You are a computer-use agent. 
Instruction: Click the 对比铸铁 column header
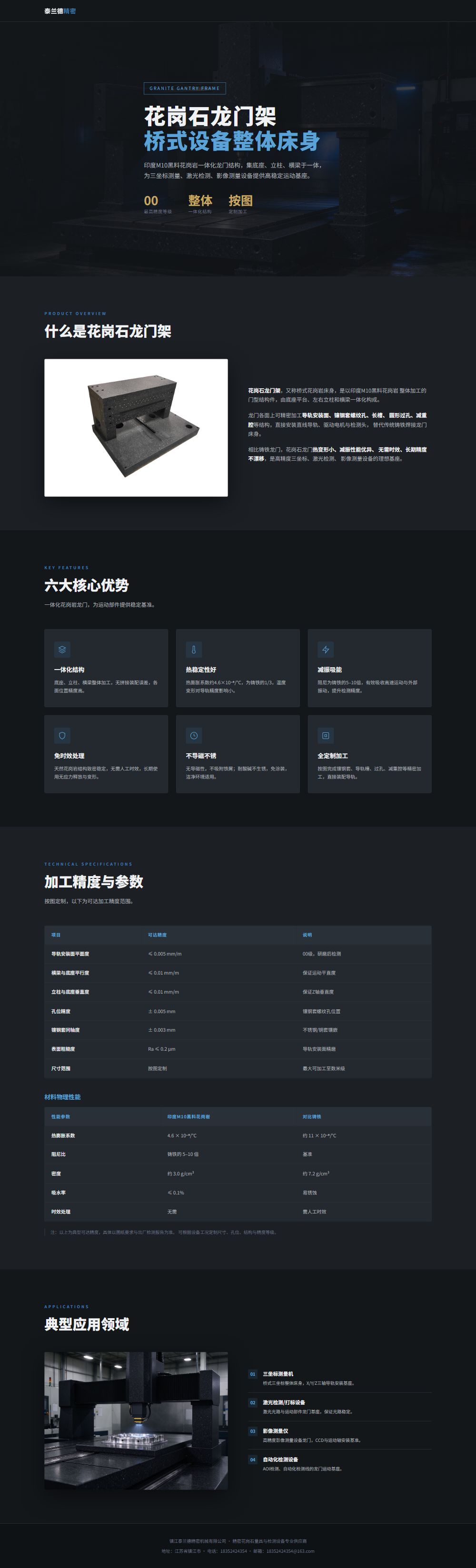point(312,1116)
